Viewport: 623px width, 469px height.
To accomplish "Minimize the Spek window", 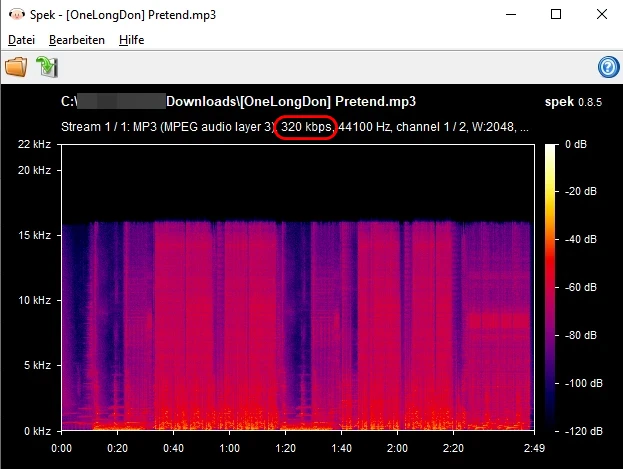I will (x=511, y=15).
